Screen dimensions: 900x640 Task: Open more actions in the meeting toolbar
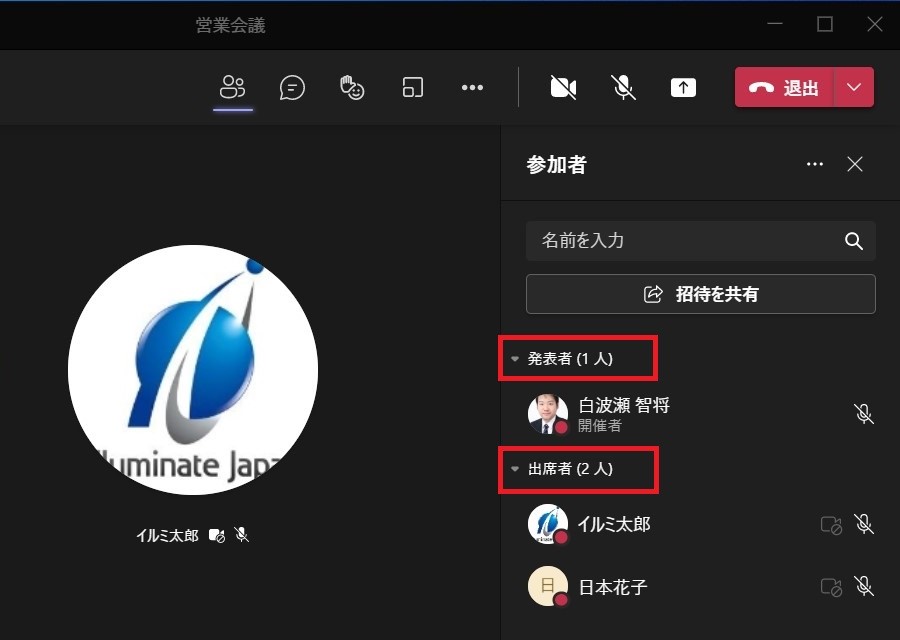tap(472, 88)
